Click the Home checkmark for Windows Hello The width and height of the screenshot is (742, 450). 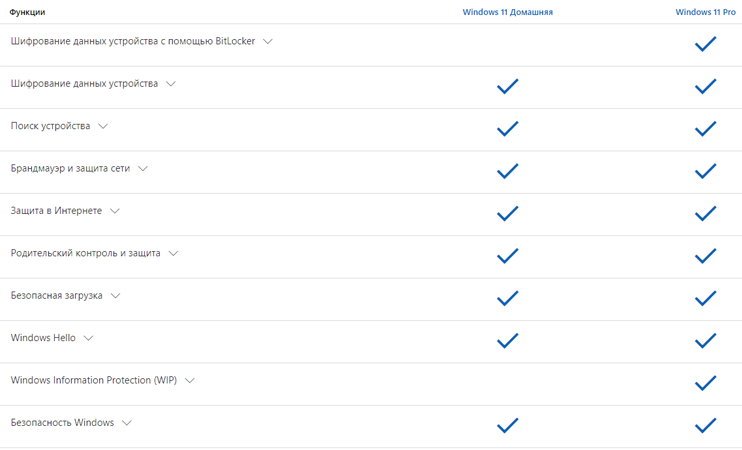tap(507, 341)
